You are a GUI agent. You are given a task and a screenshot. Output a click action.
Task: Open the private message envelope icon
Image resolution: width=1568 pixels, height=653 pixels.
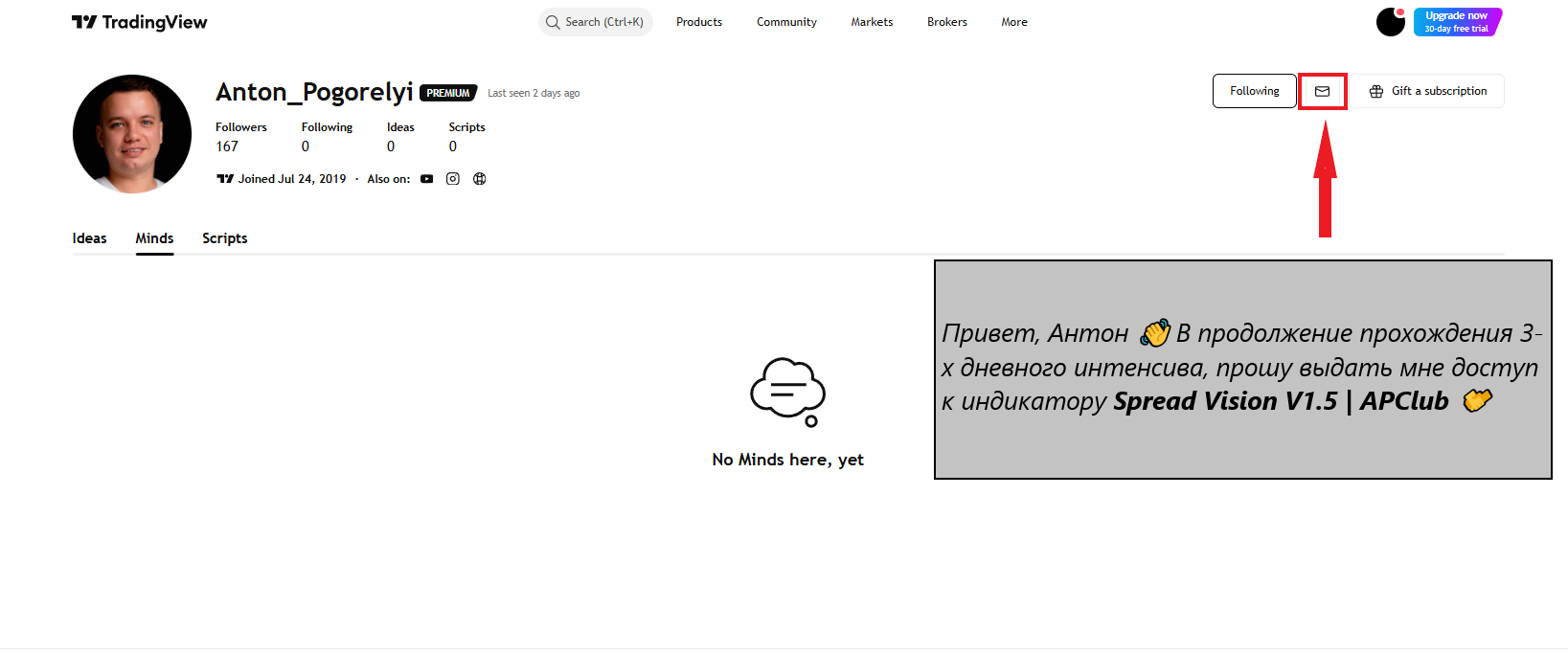tap(1322, 91)
